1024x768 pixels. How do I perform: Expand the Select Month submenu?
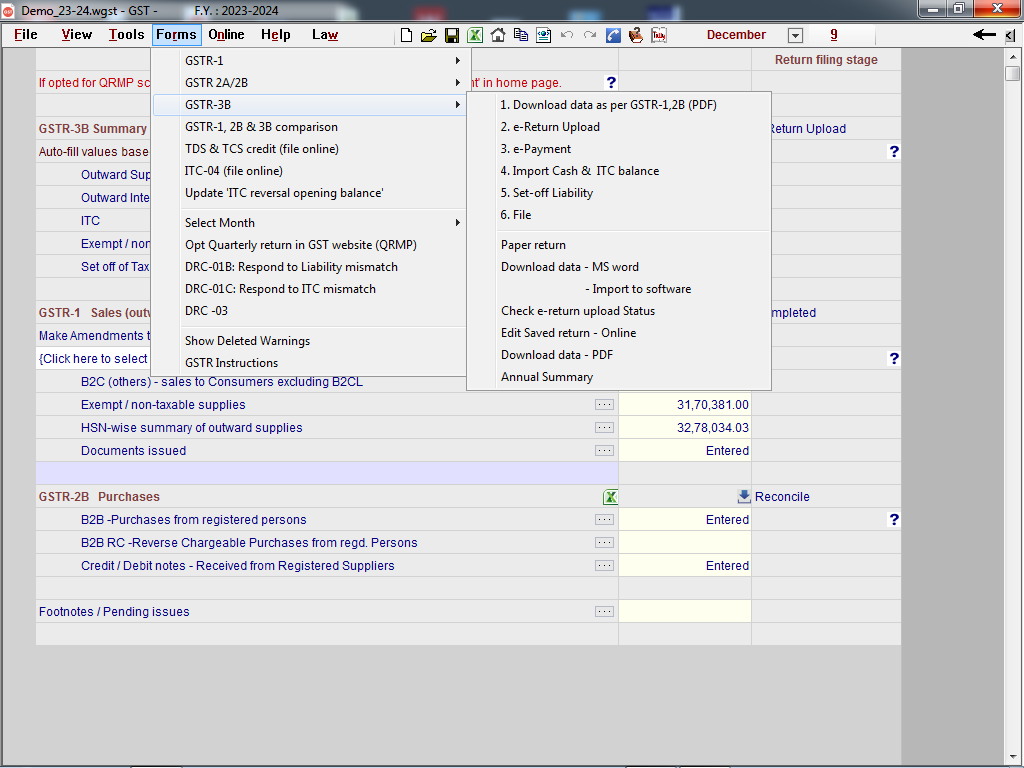pyautogui.click(x=318, y=223)
